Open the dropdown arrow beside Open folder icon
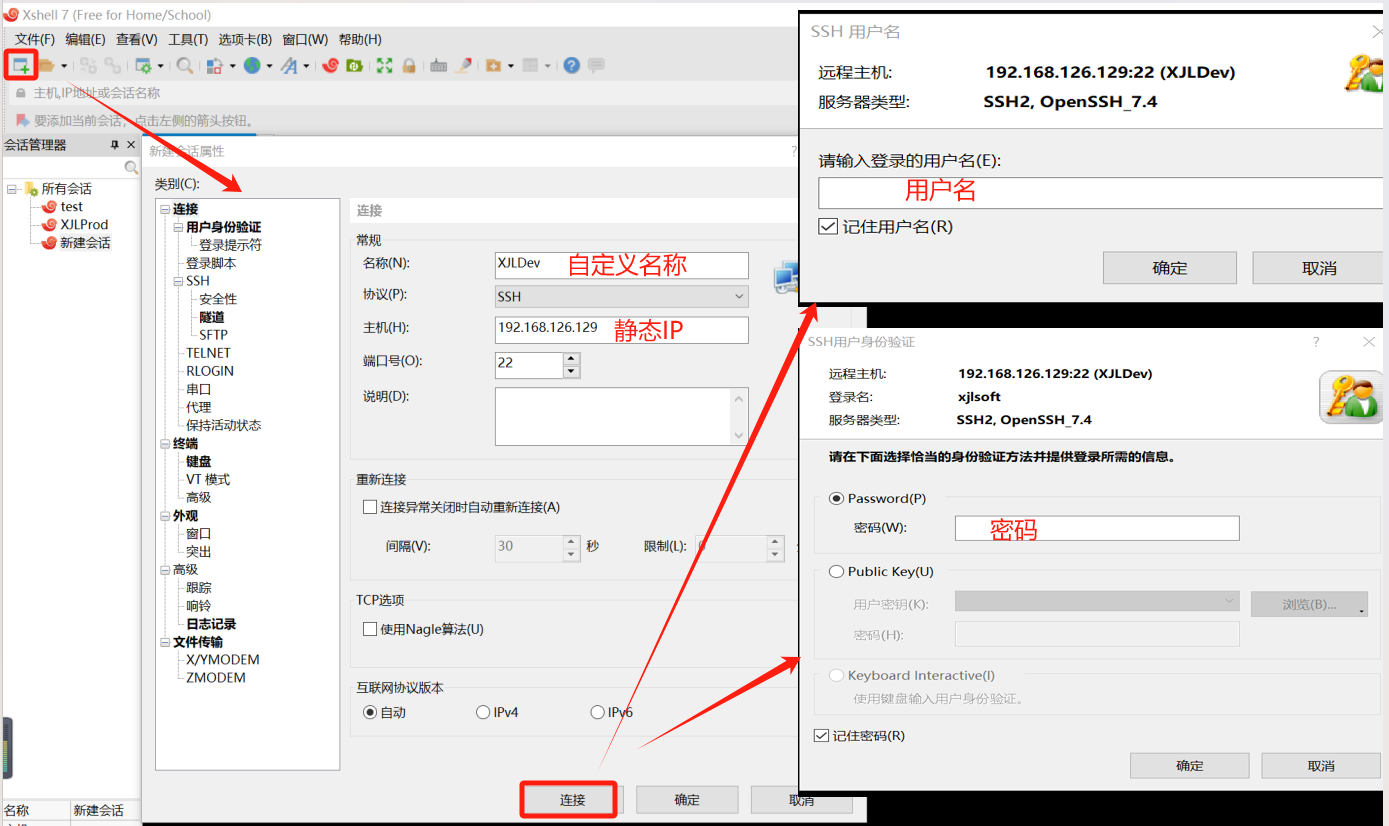The height and width of the screenshot is (826, 1389). pyautogui.click(x=64, y=66)
